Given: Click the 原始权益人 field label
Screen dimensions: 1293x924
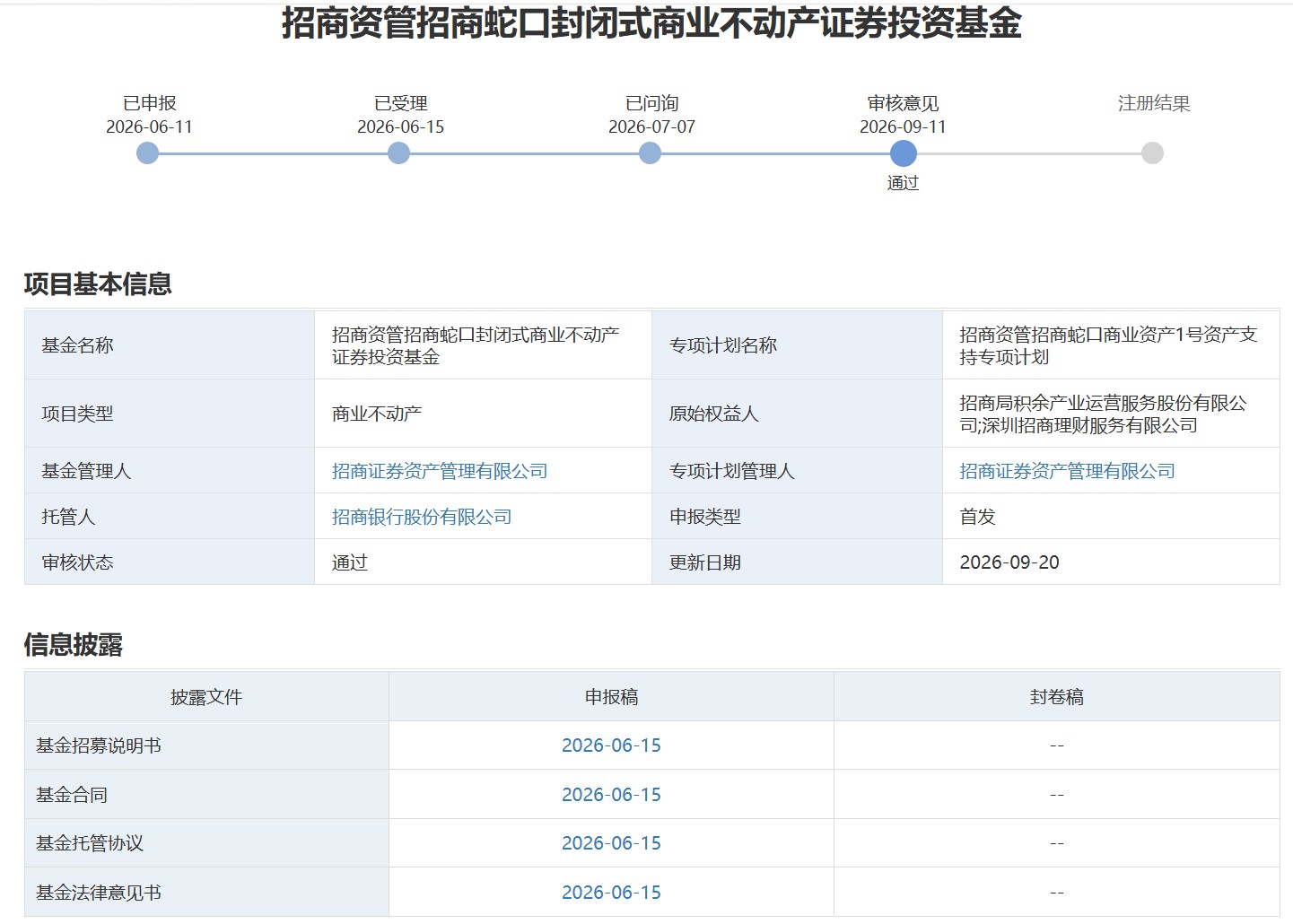Looking at the screenshot, I should coord(714,414).
